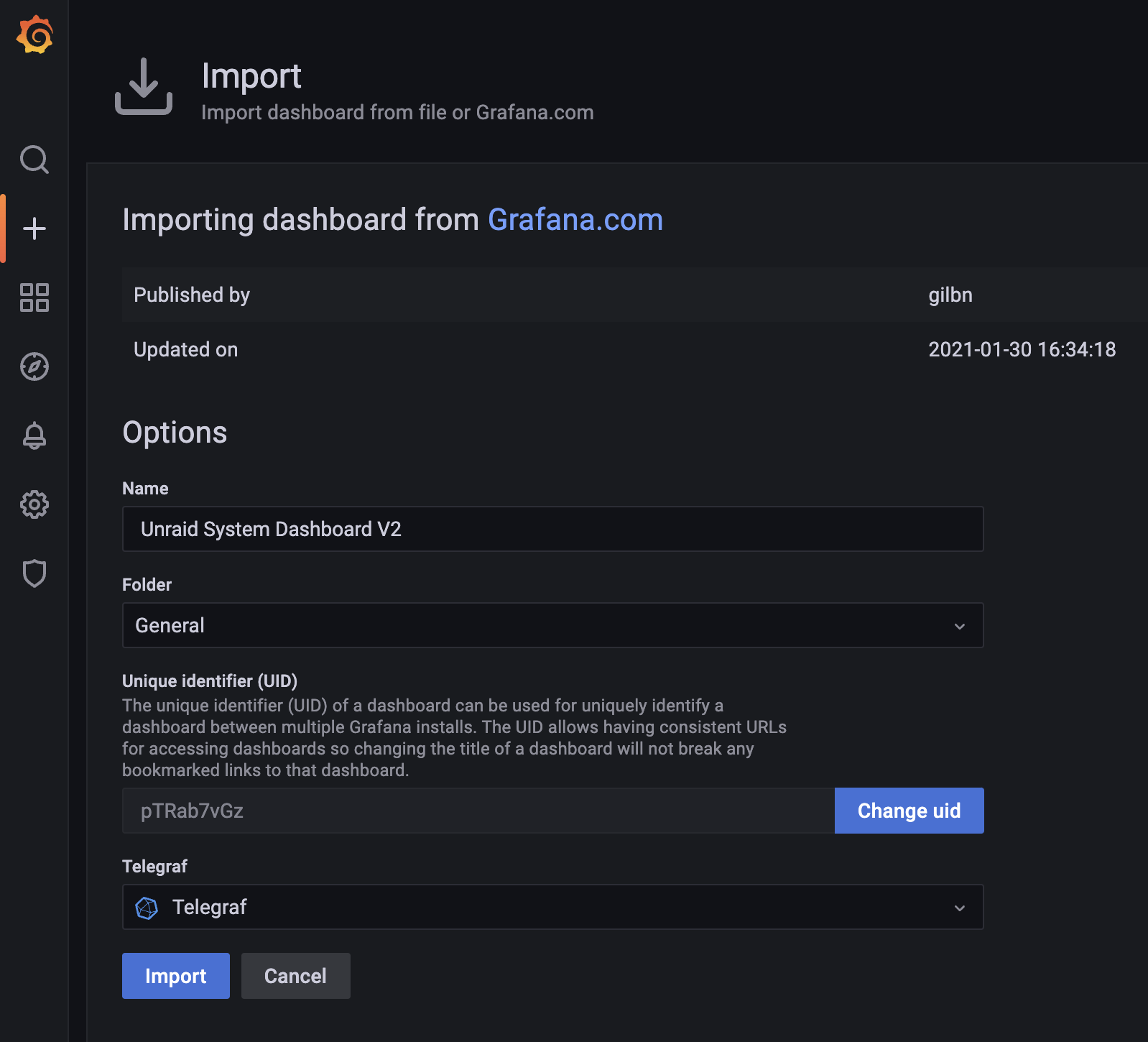The image size is (1148, 1042).
Task: Click the Telegraf field label
Action: tap(154, 866)
